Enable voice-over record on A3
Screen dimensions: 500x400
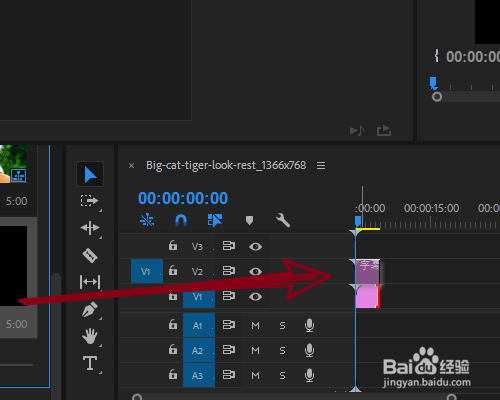(309, 375)
